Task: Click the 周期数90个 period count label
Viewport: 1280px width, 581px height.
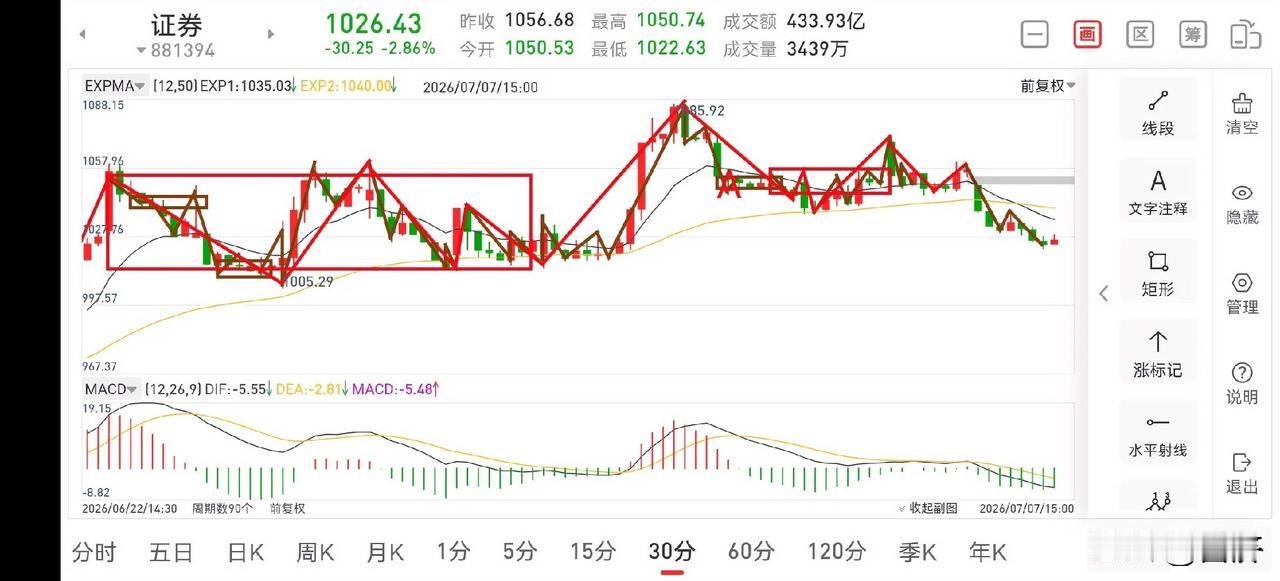Action: point(222,508)
